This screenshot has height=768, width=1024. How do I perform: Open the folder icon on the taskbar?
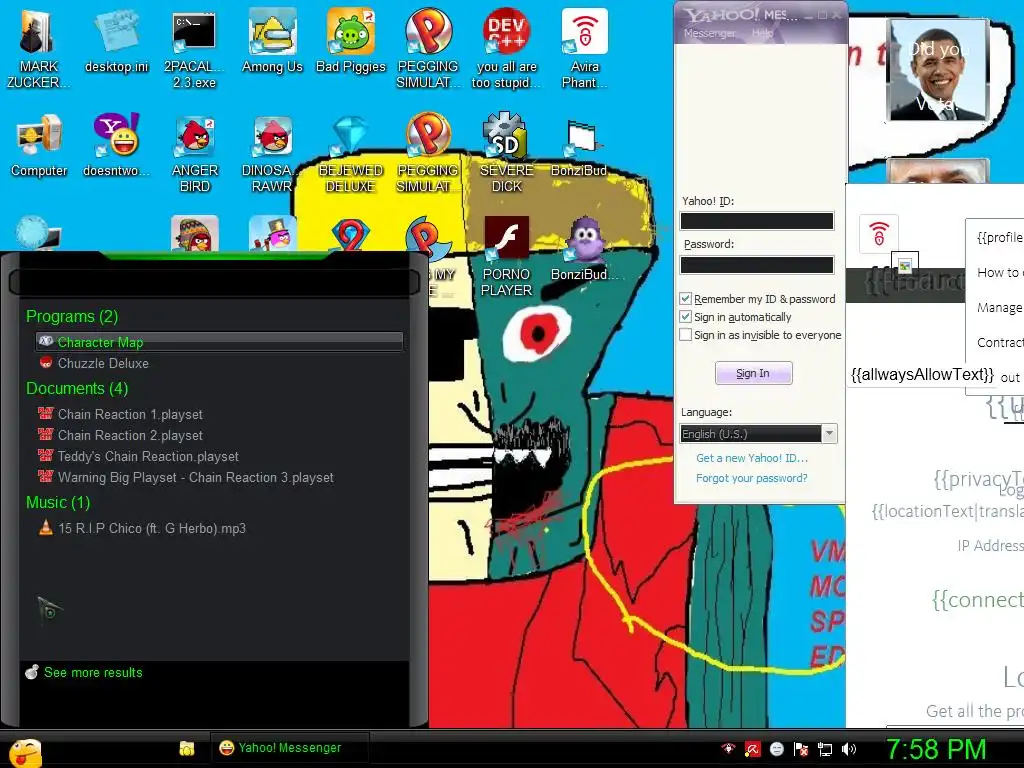pyautogui.click(x=187, y=748)
